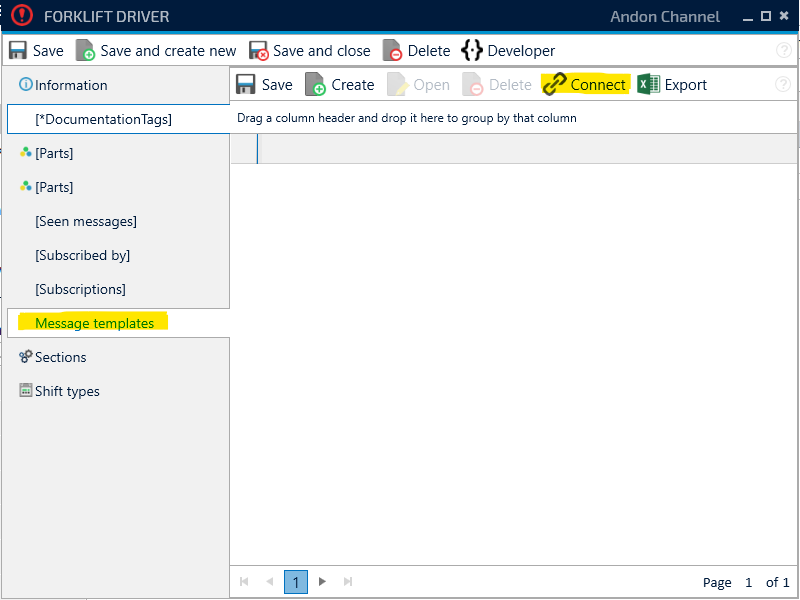This screenshot has width=800, height=600.
Task: Click the Save and create new icon
Action: click(x=86, y=51)
